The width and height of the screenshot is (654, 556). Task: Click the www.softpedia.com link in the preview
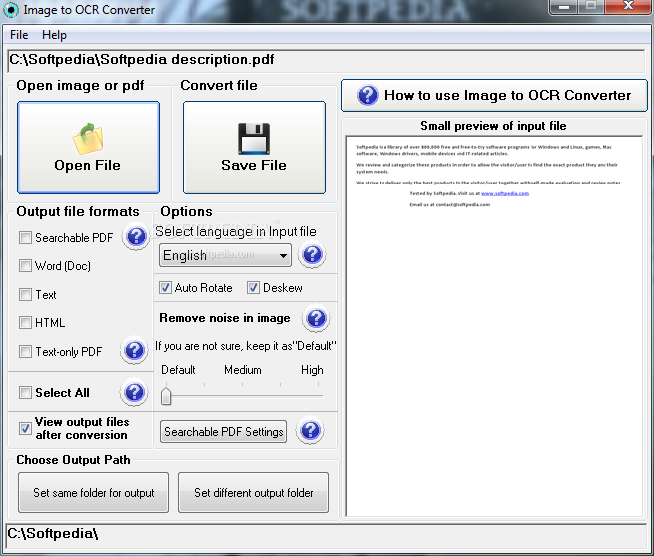click(505, 193)
